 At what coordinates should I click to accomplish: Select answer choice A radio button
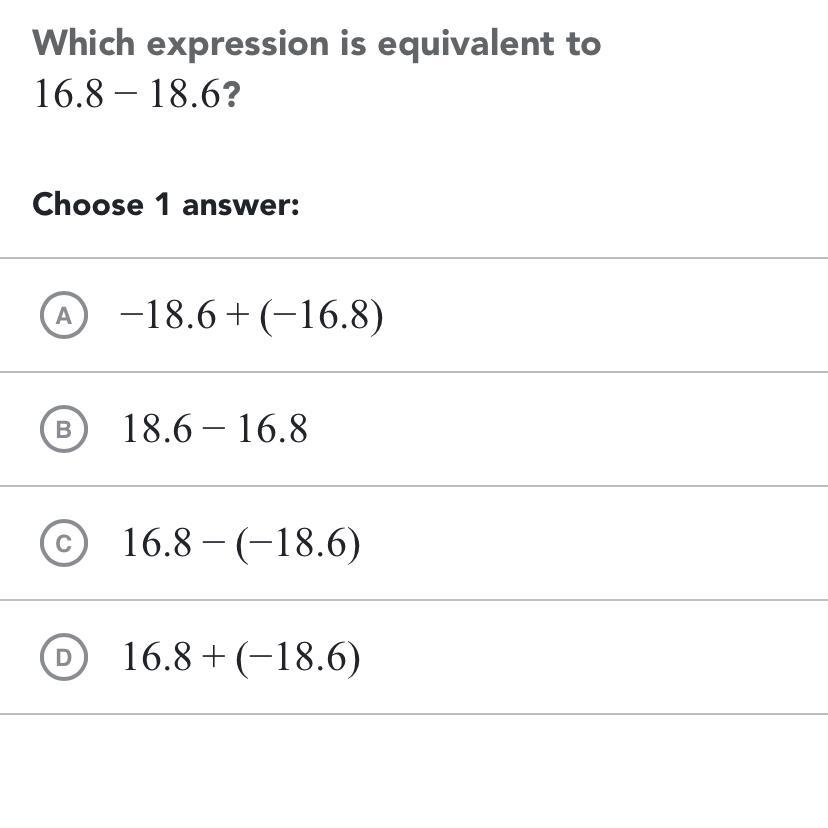(x=64, y=316)
